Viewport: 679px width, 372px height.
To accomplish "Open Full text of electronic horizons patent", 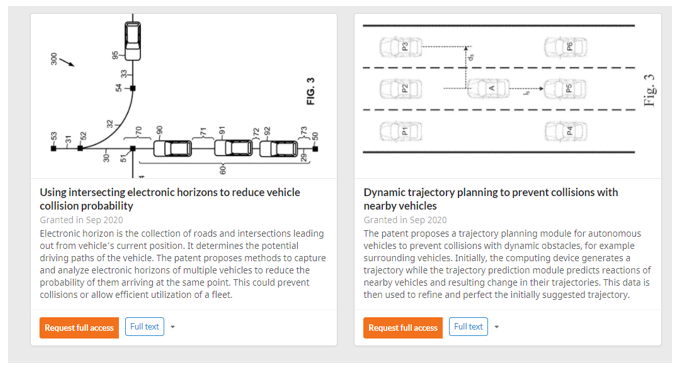I will point(145,327).
